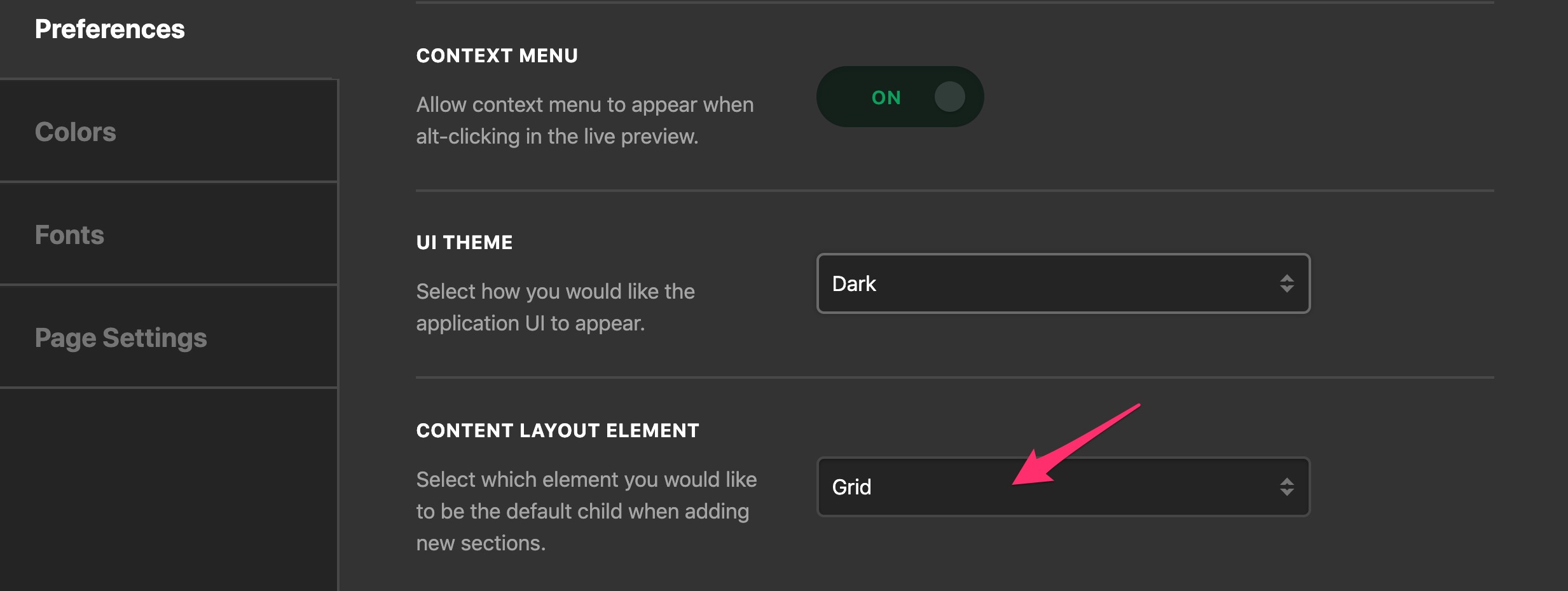Disable the Context Menu toggle

[x=900, y=97]
